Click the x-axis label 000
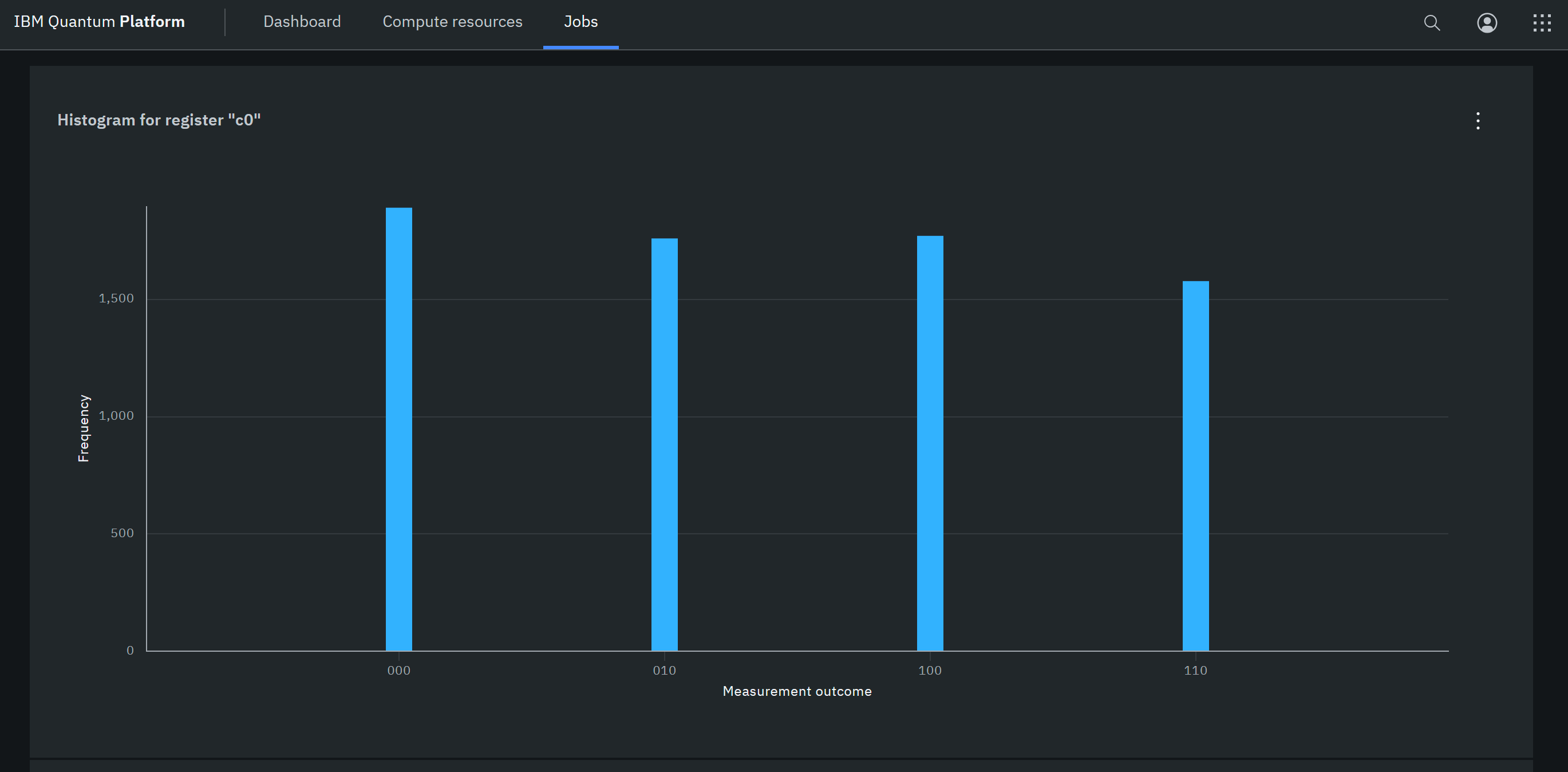Image resolution: width=1568 pixels, height=772 pixels. click(x=398, y=670)
